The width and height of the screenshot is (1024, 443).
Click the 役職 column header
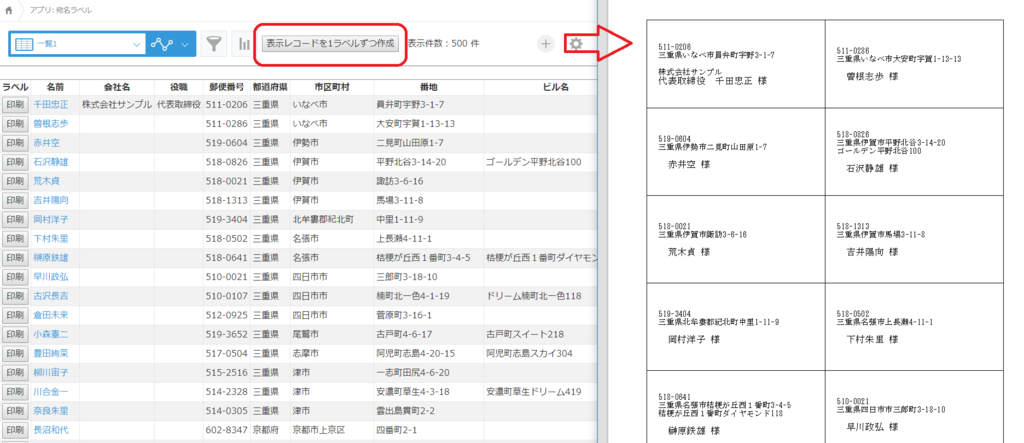(x=178, y=87)
